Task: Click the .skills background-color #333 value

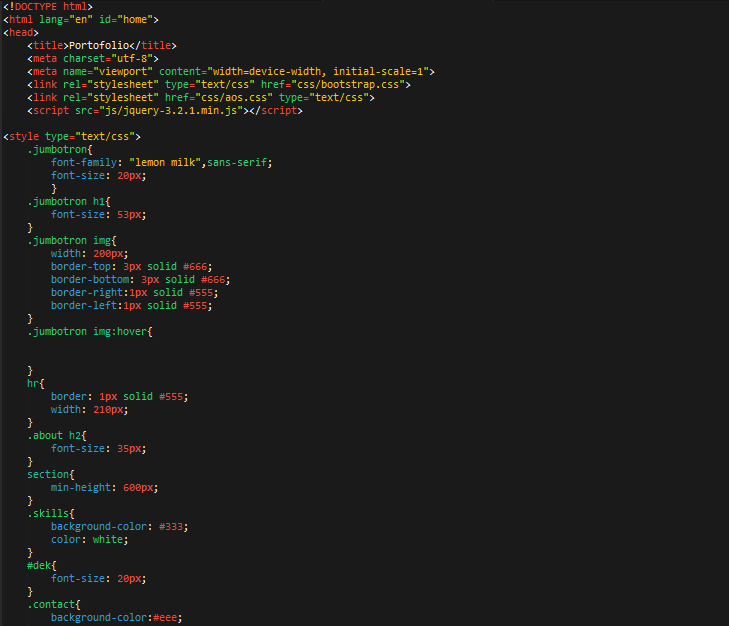Action: (x=172, y=527)
